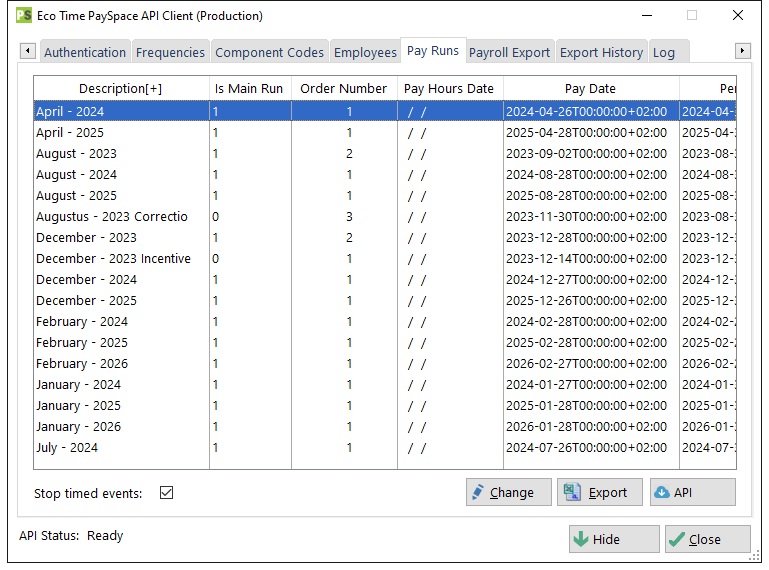The image size is (769, 570).
Task: Select the April - 2025 row
Action: [385, 132]
